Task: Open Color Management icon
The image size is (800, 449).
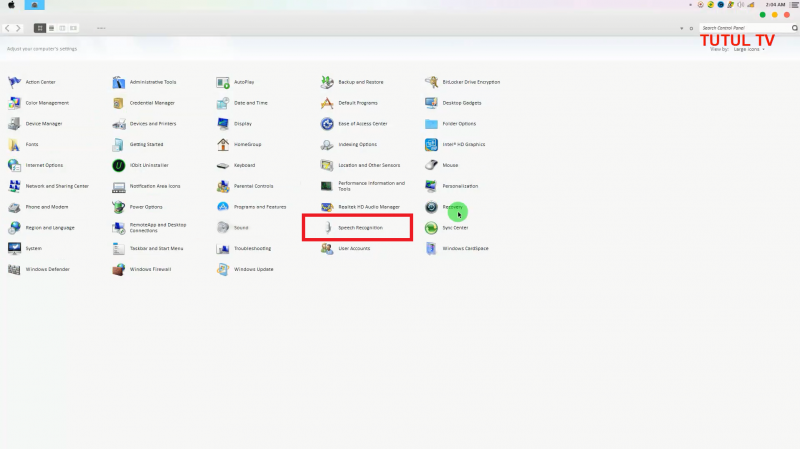Action: [x=14, y=103]
